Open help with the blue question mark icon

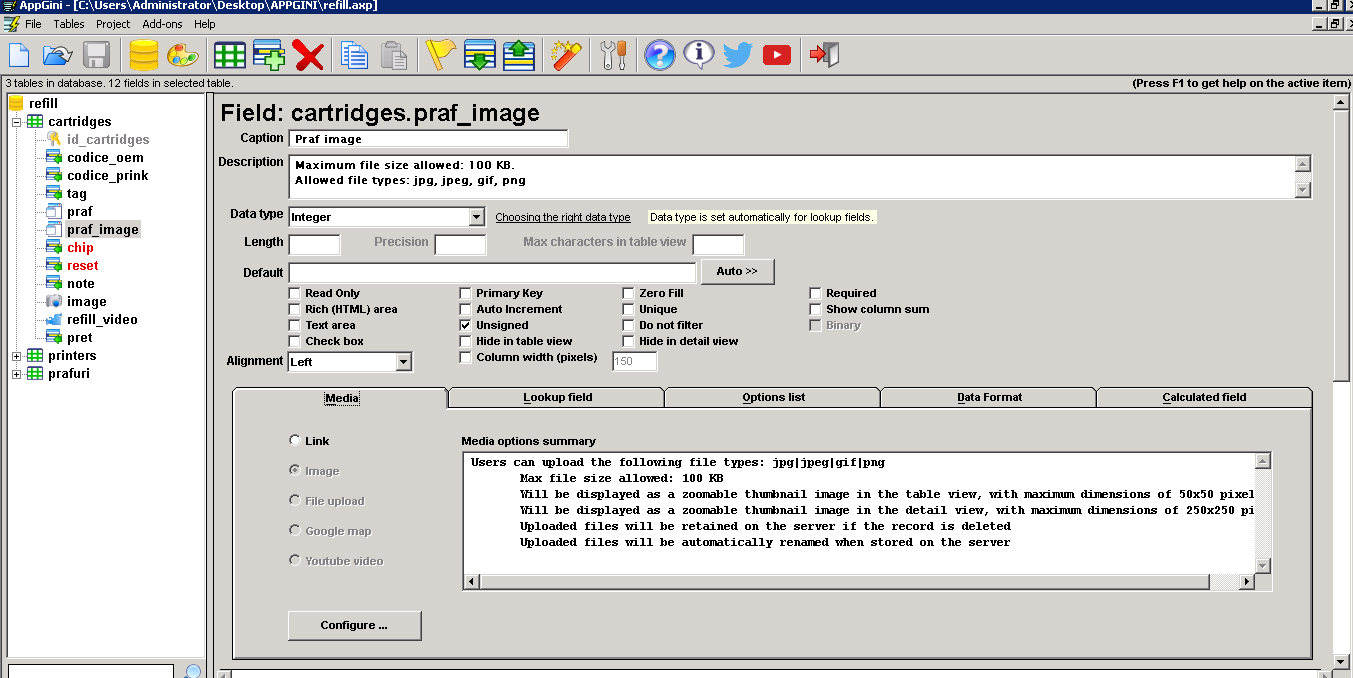click(x=660, y=54)
